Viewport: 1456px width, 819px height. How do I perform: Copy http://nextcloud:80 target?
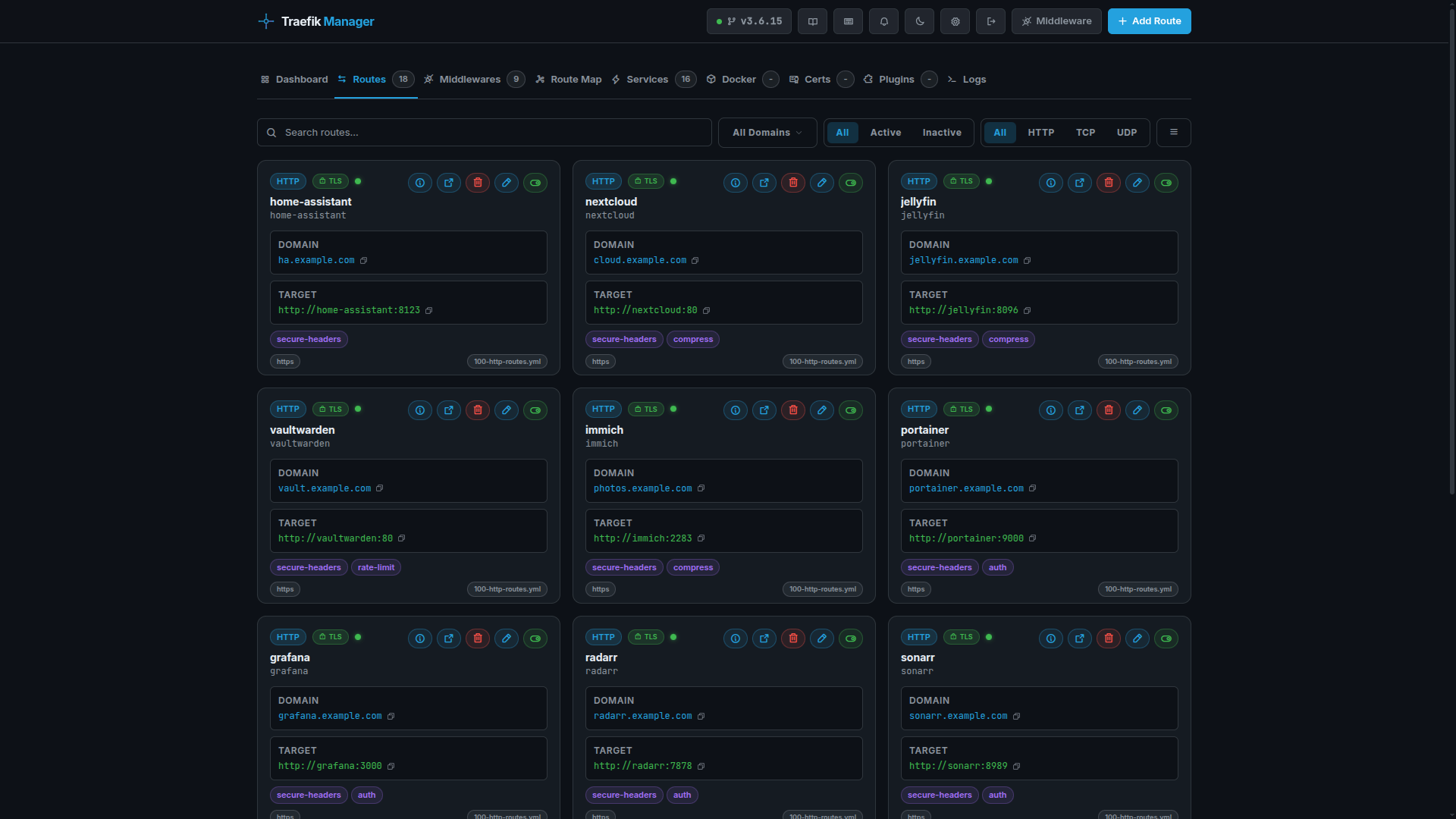tap(707, 311)
